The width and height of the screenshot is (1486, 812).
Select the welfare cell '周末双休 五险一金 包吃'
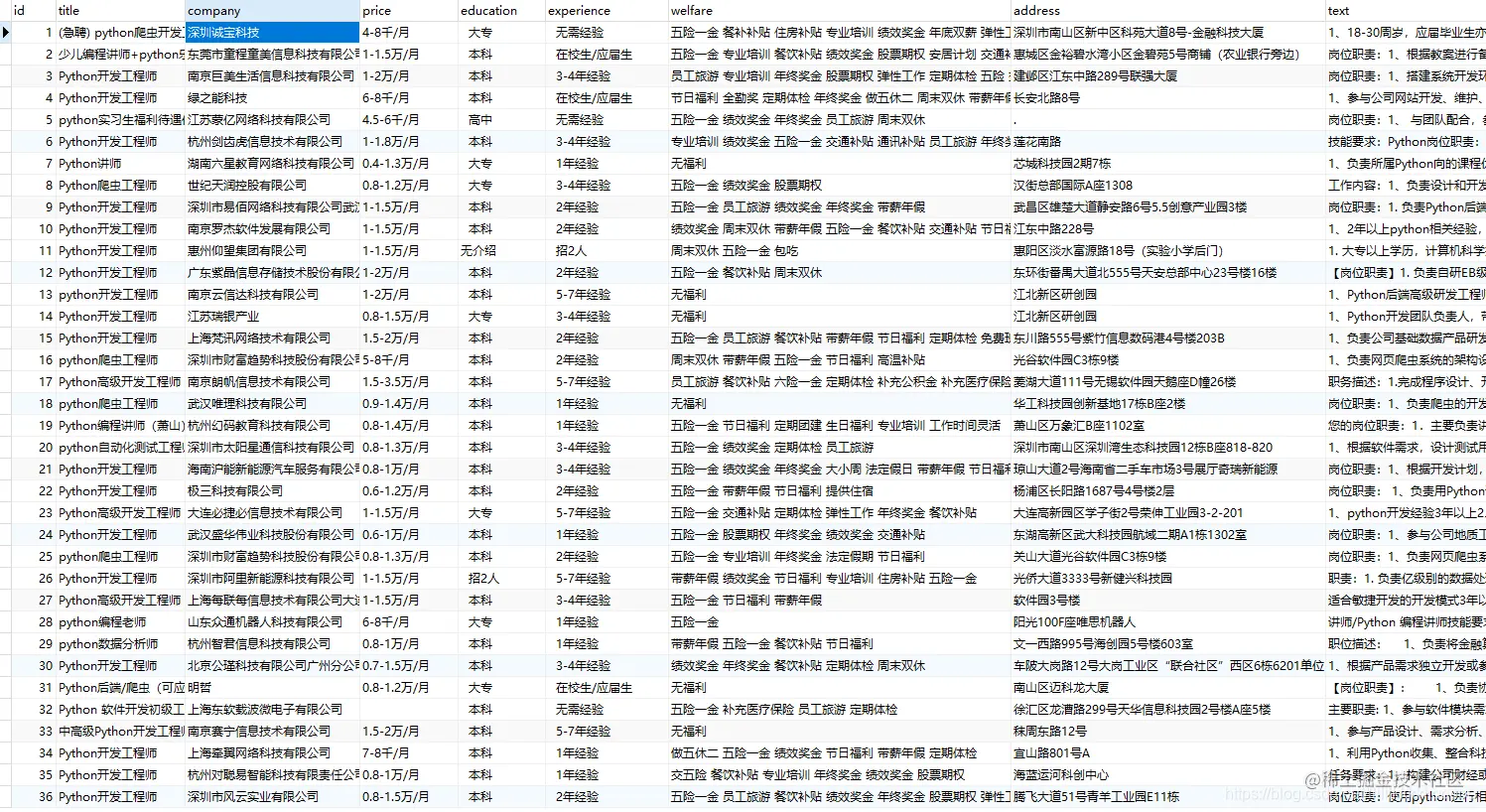pos(839,251)
